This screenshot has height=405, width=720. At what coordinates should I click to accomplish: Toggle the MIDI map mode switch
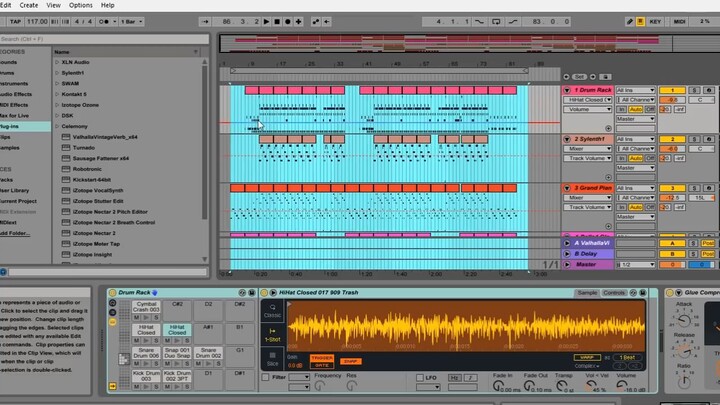[680, 22]
